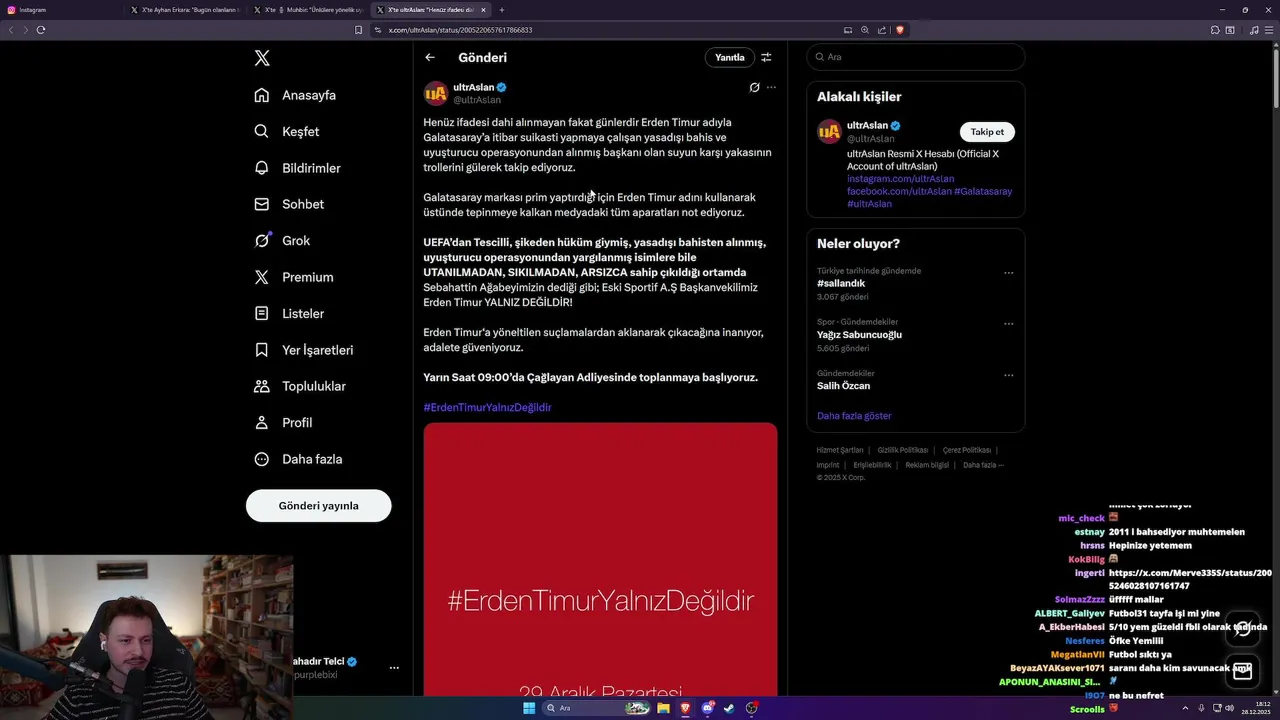Reload the page
This screenshot has height=720, width=1280.
[x=41, y=30]
